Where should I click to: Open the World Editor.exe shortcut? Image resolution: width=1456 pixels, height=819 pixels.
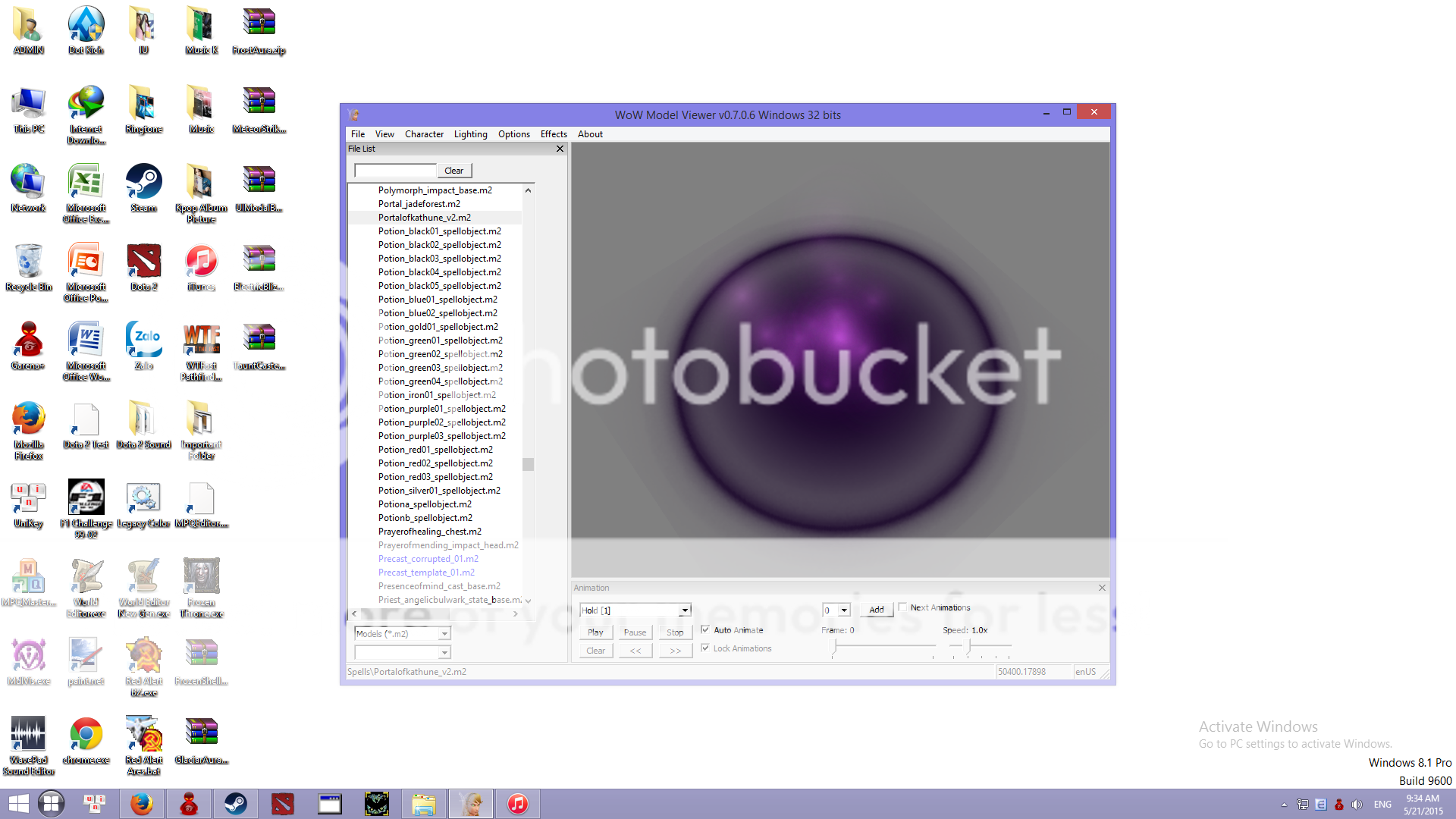pos(86,588)
